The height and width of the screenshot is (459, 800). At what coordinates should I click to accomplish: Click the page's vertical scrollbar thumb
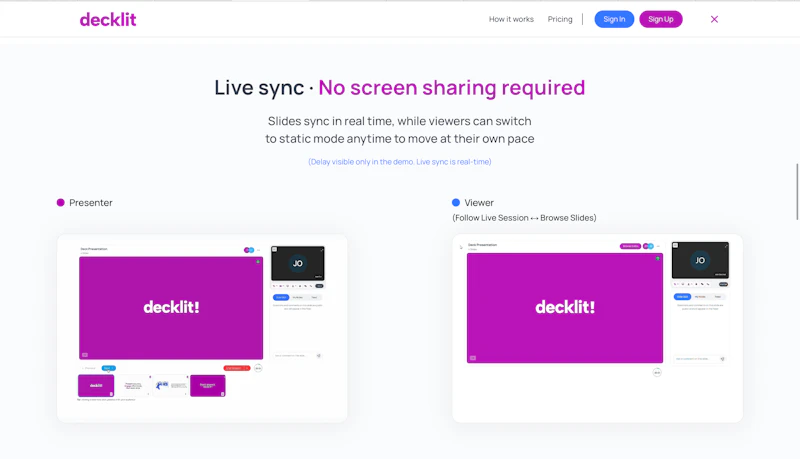tap(797, 192)
